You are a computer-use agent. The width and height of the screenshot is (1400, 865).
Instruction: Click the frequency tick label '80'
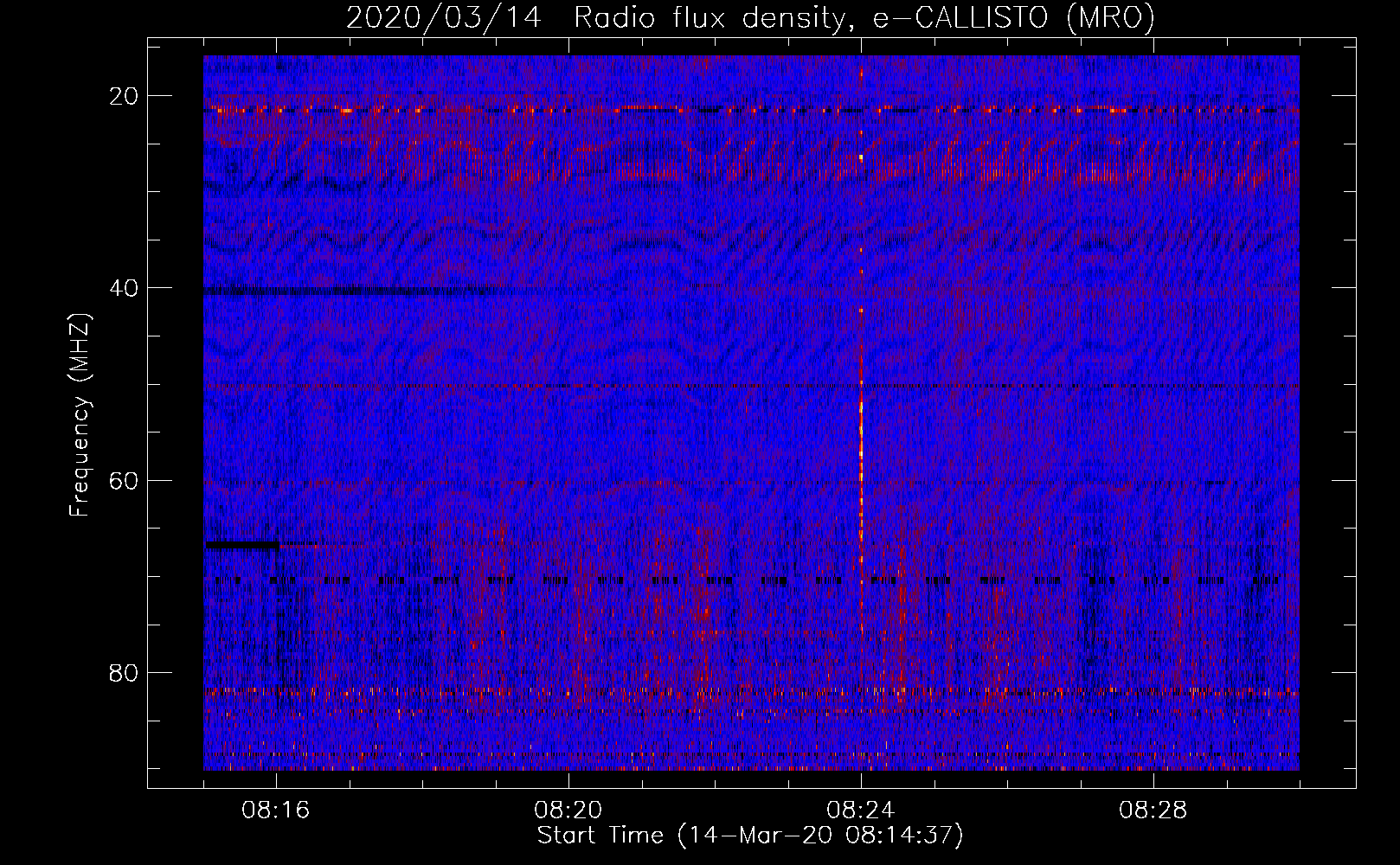coord(125,672)
